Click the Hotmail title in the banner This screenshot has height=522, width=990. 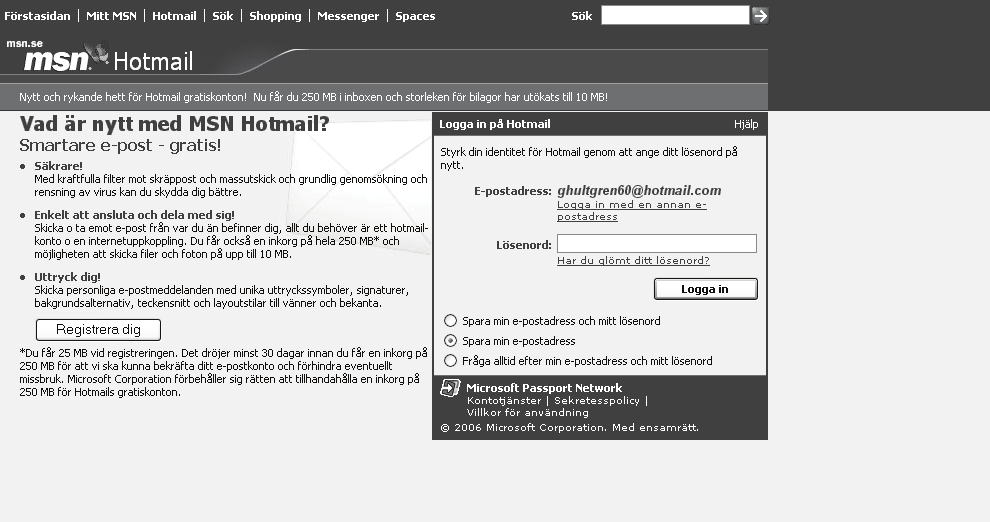coord(153,62)
